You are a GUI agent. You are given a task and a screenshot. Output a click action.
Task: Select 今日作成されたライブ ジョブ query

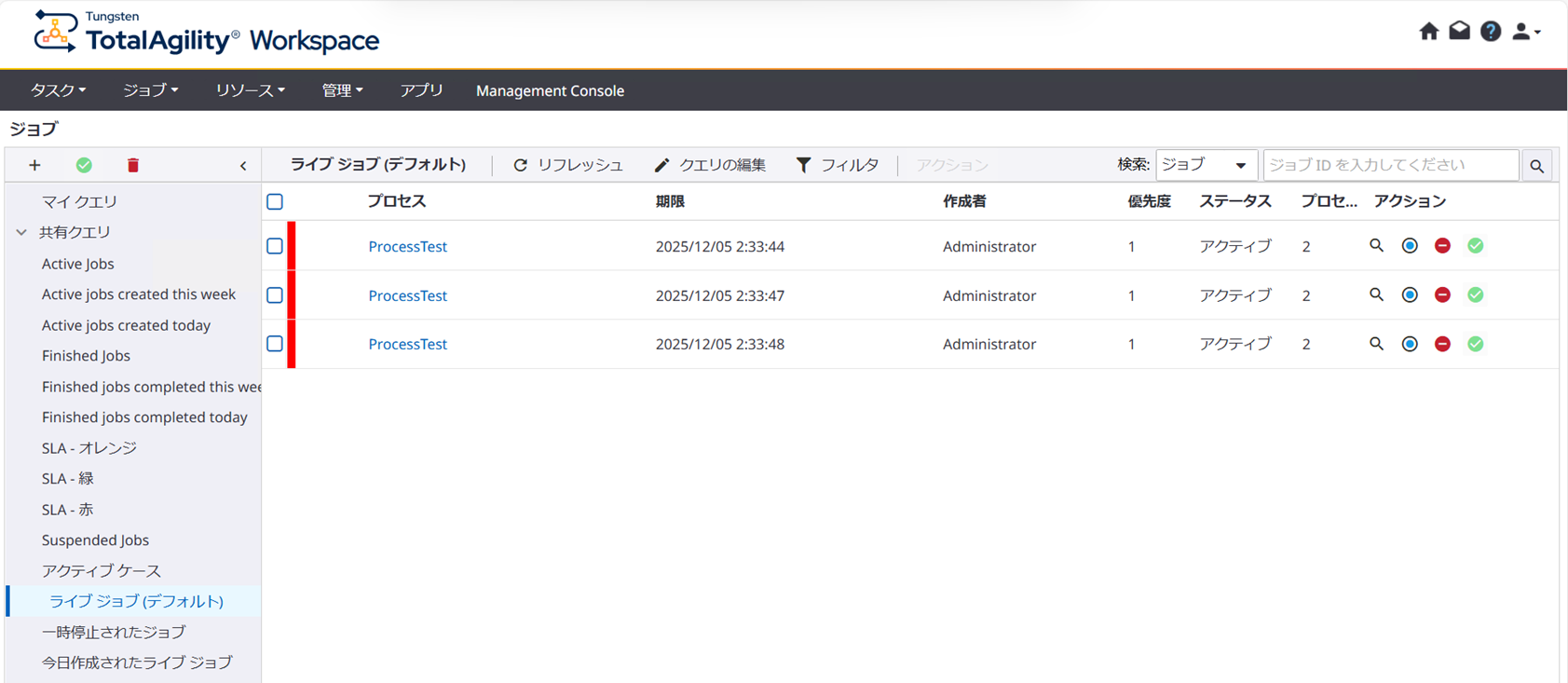[137, 663]
